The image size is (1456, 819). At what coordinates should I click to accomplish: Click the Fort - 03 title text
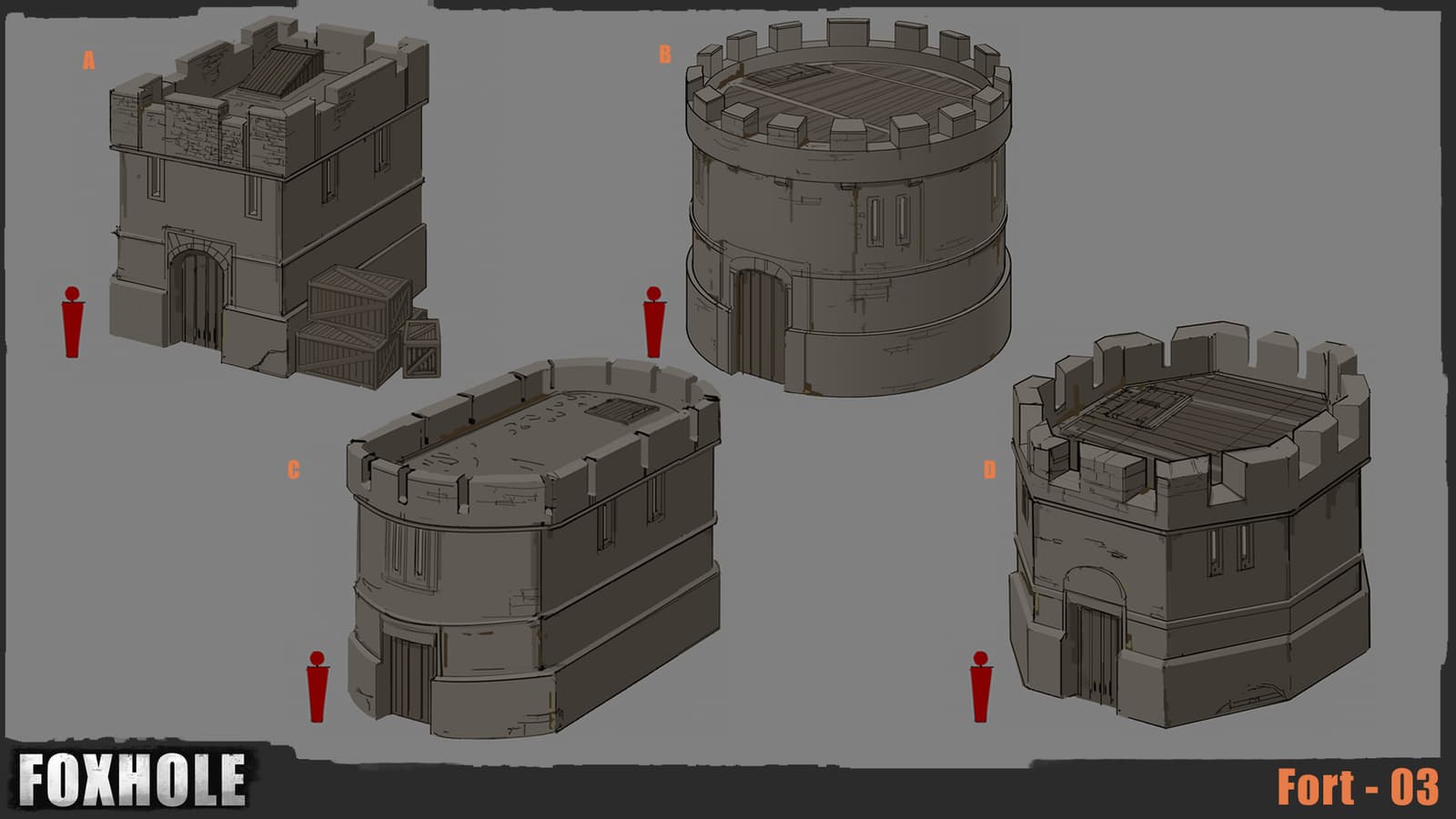[1358, 786]
